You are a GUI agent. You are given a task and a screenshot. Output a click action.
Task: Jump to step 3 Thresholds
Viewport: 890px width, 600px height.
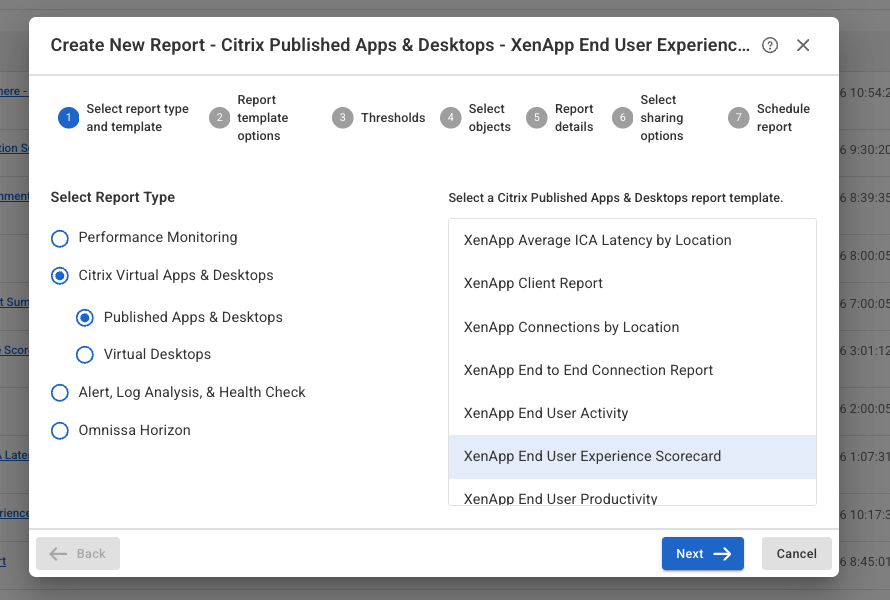379,118
